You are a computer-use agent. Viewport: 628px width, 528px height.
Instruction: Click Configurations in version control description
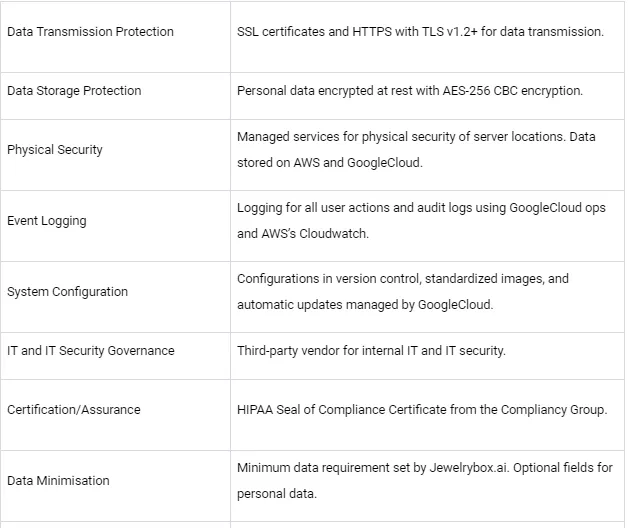(x=403, y=279)
